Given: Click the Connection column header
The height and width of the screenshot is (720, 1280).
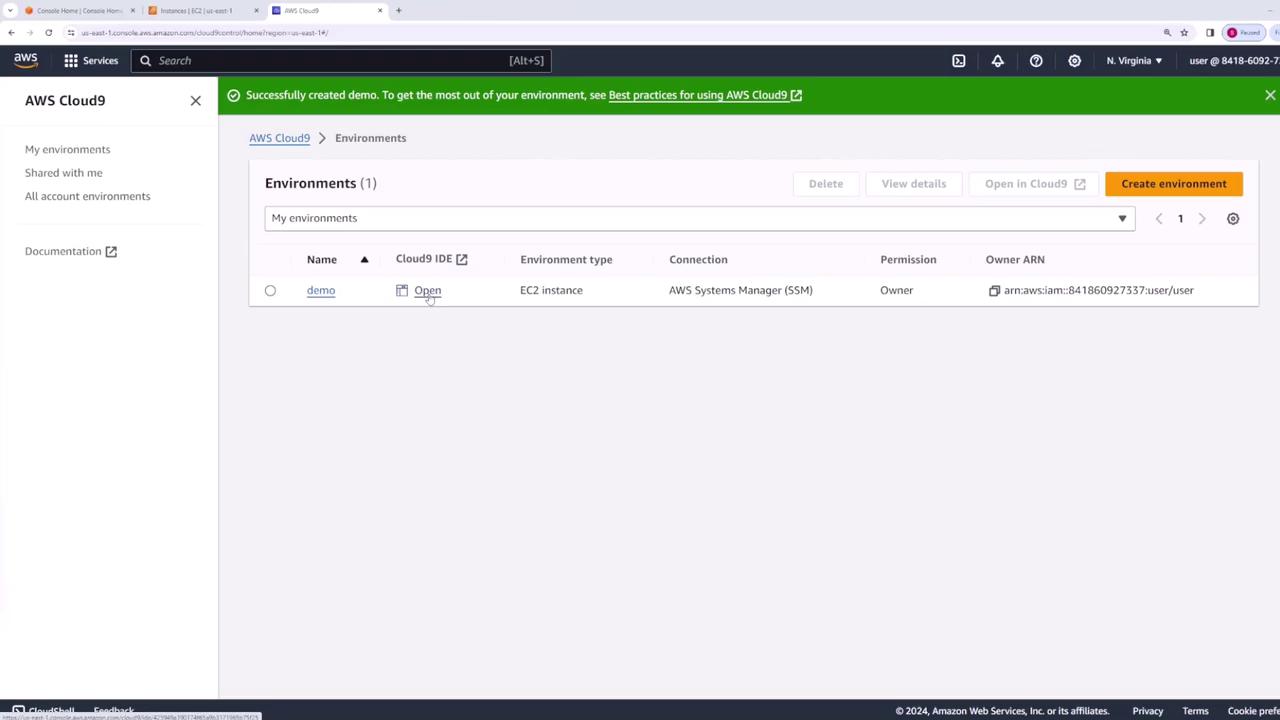Looking at the screenshot, I should click(x=698, y=260).
